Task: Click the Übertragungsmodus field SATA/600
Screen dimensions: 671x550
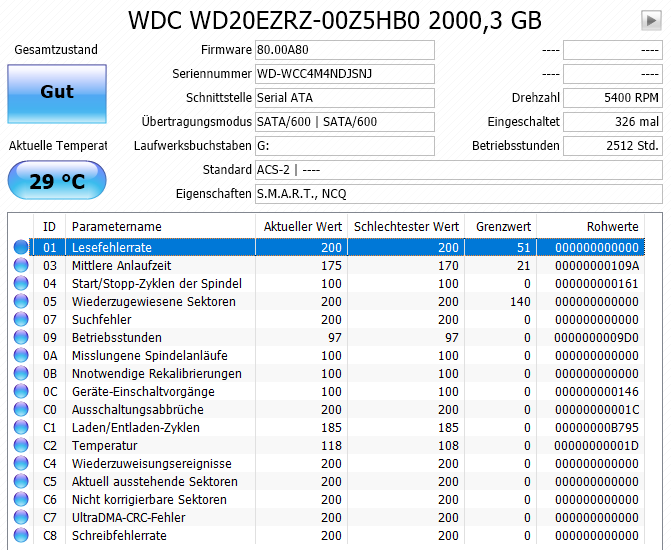Action: coord(344,122)
